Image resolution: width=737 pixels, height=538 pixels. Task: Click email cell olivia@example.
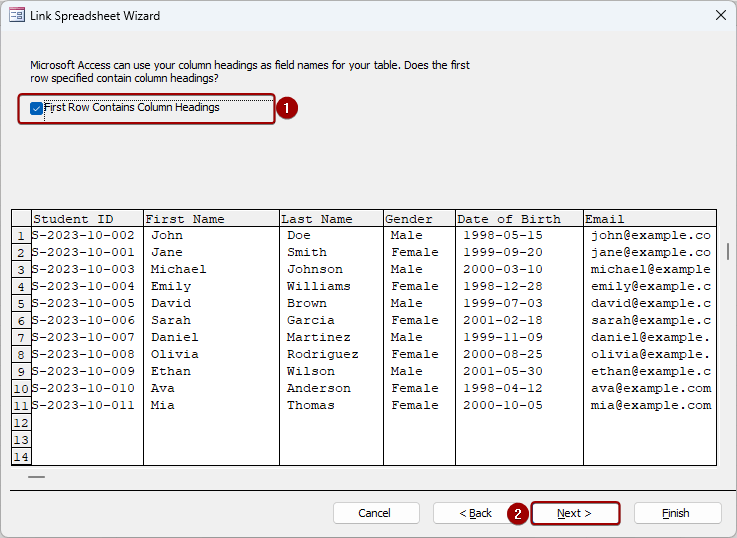click(x=651, y=354)
